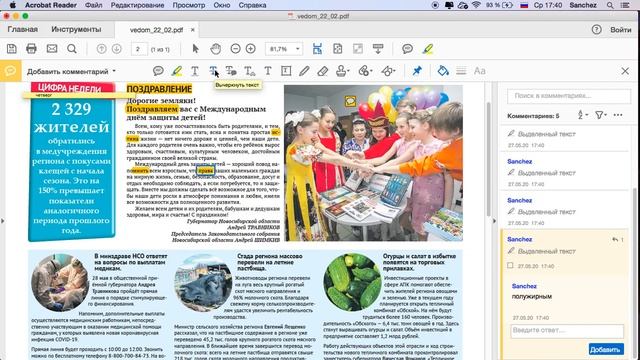Click the Send by email envelope icon

[52, 49]
